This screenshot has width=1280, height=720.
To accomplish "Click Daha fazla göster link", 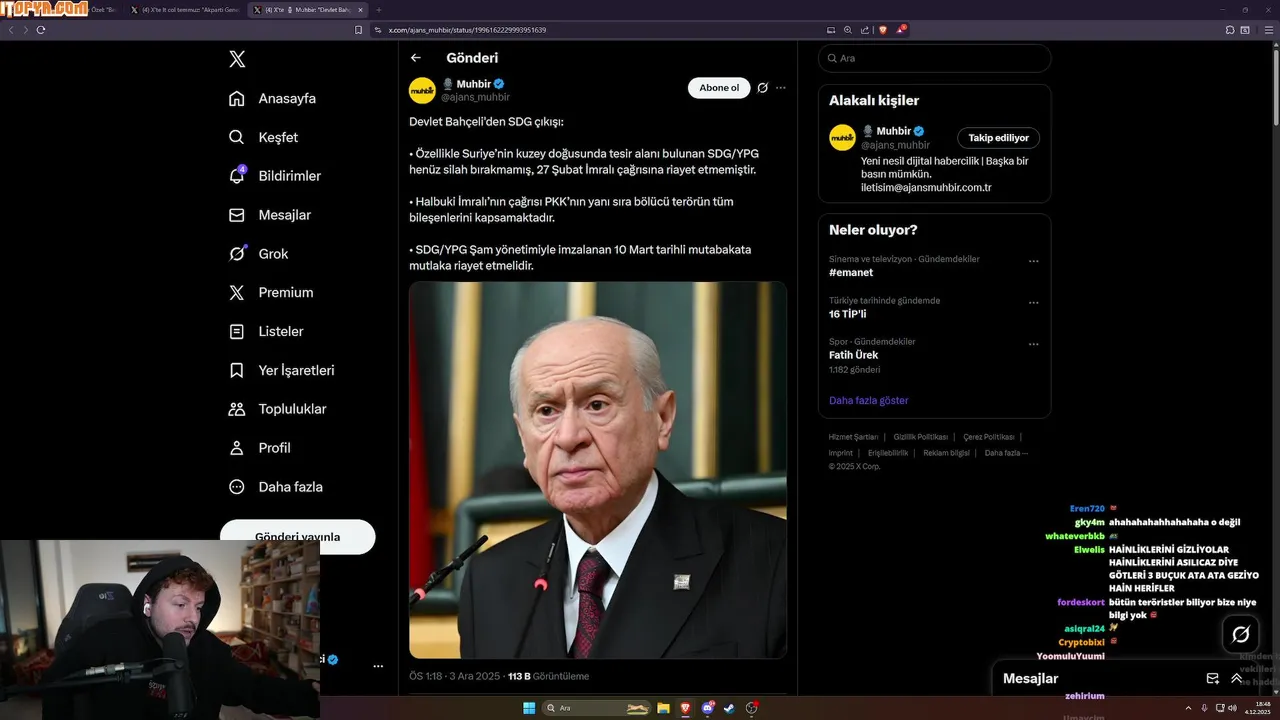I will [x=869, y=400].
